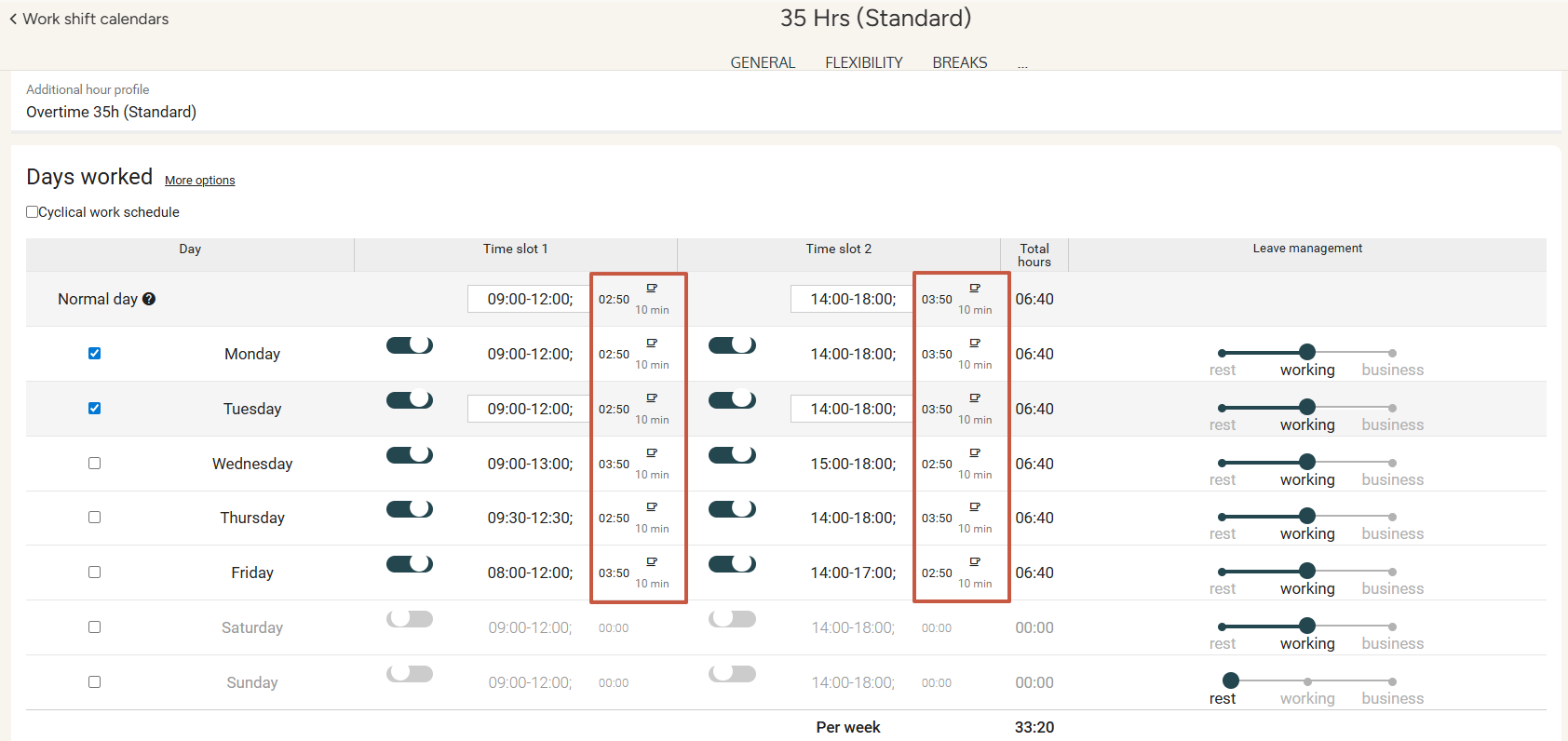Screen dimensions: 1568x741
Task: Expand the additional tabs ellipsis menu
Action: coord(1022,63)
